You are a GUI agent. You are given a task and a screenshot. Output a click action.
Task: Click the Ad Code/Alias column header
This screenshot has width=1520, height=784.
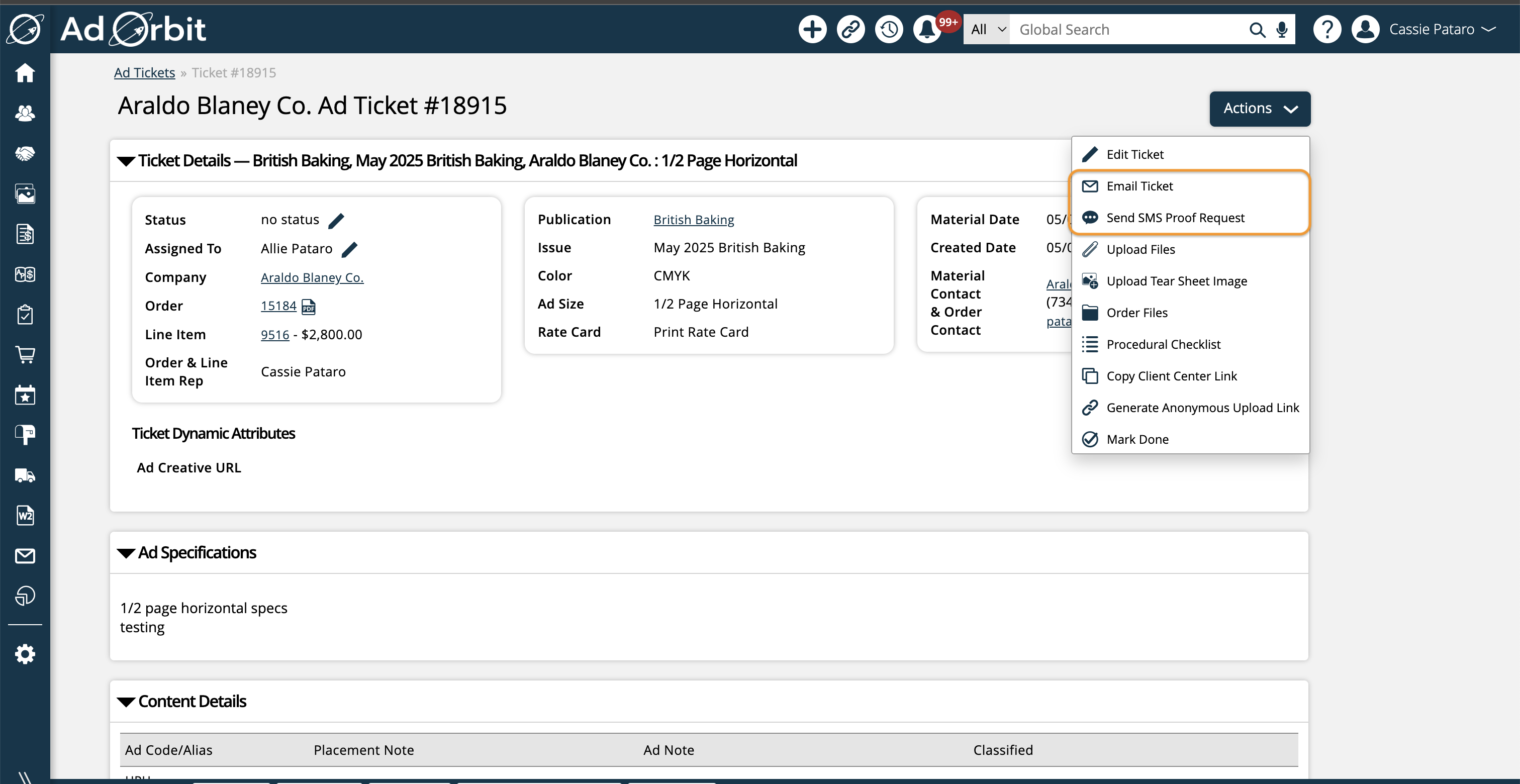[x=169, y=750]
